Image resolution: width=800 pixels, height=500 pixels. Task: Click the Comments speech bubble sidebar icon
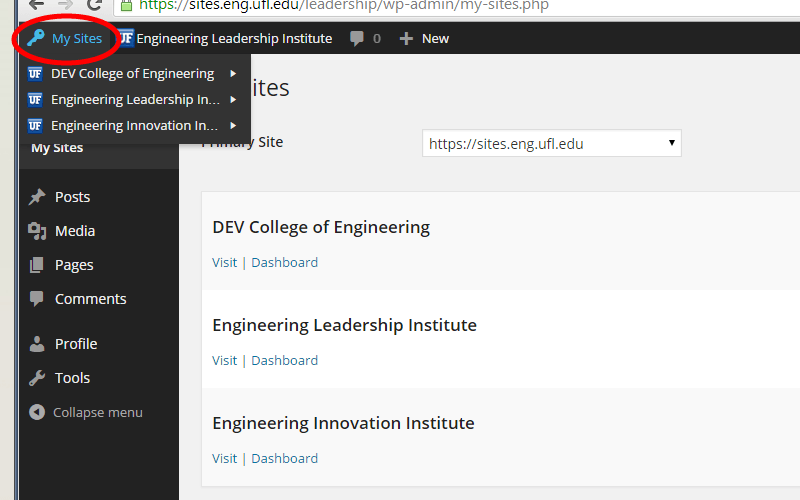(x=37, y=299)
